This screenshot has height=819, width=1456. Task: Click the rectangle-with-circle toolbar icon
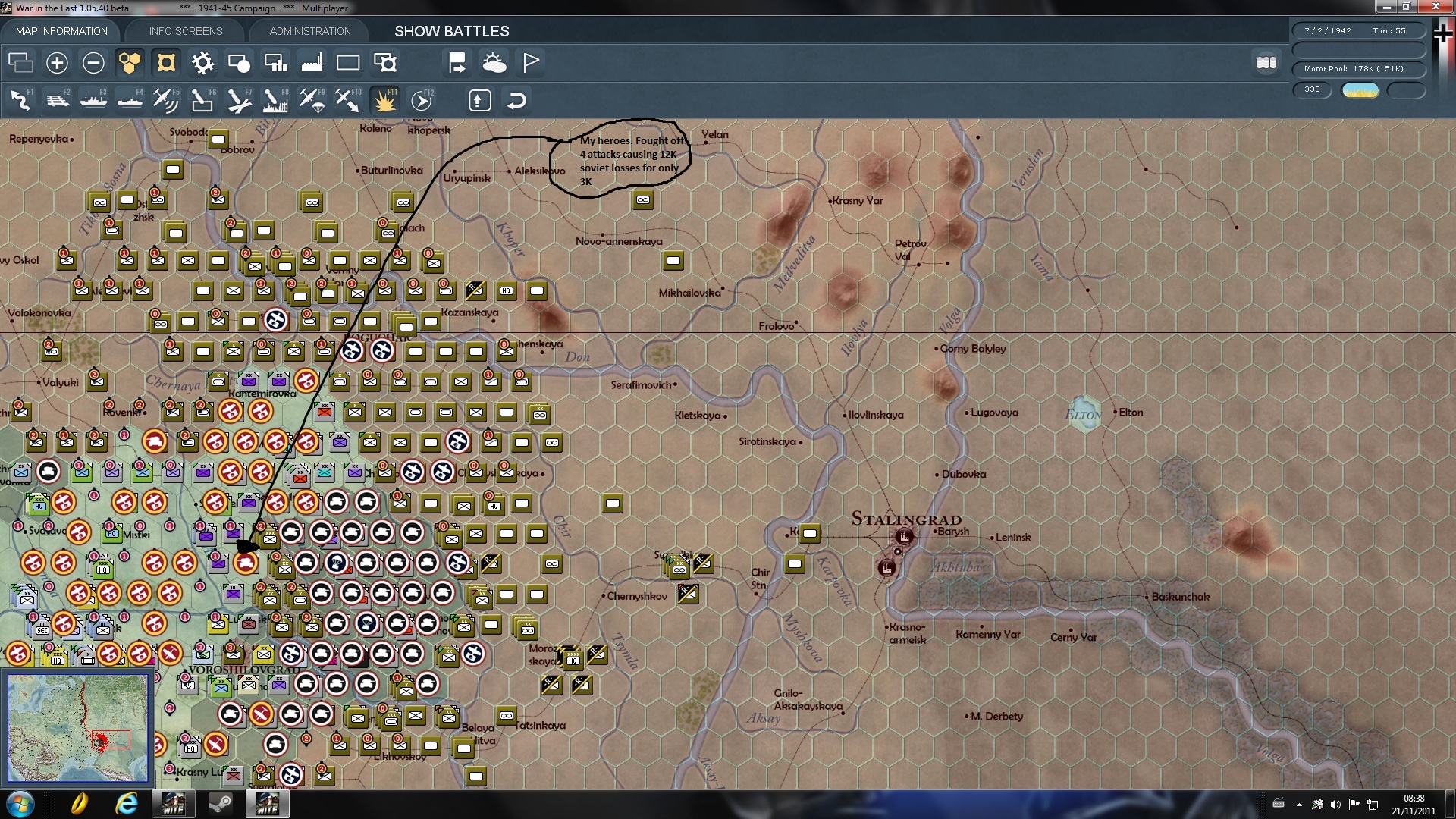[239, 63]
